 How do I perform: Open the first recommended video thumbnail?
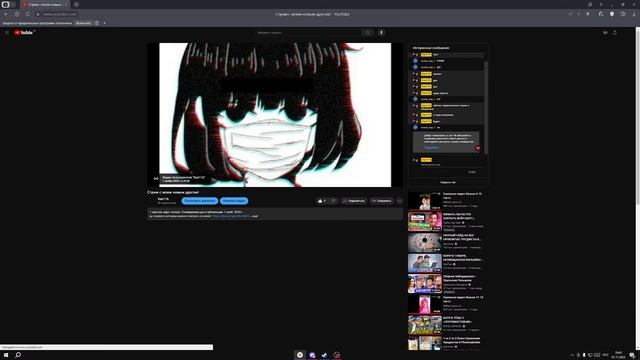pos(424,201)
